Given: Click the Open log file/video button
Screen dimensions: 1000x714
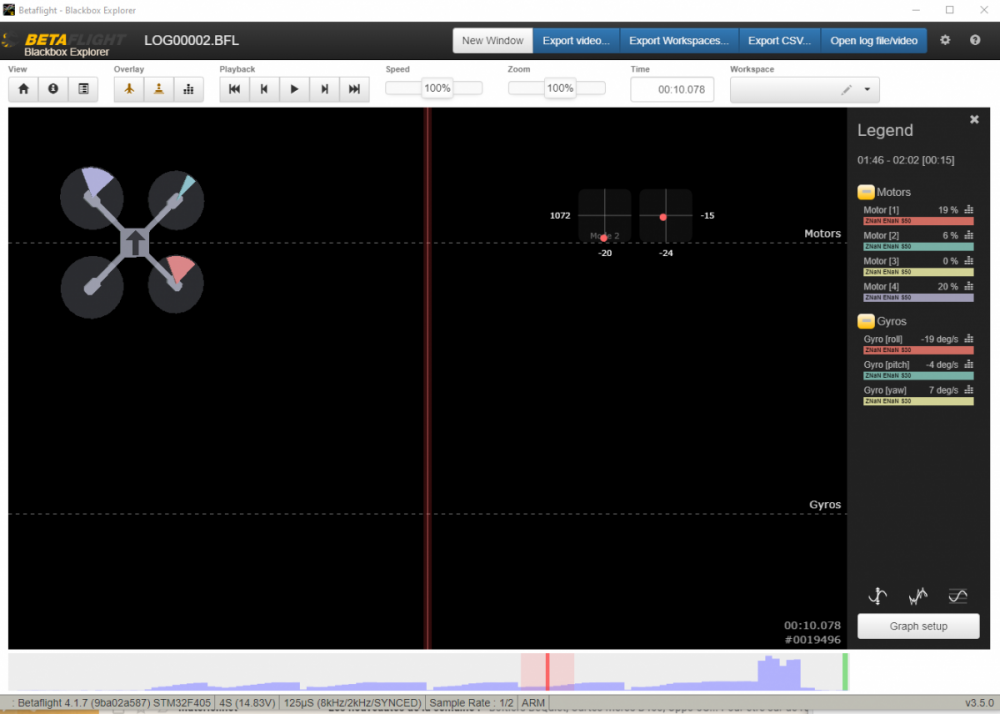Looking at the screenshot, I should tap(873, 41).
